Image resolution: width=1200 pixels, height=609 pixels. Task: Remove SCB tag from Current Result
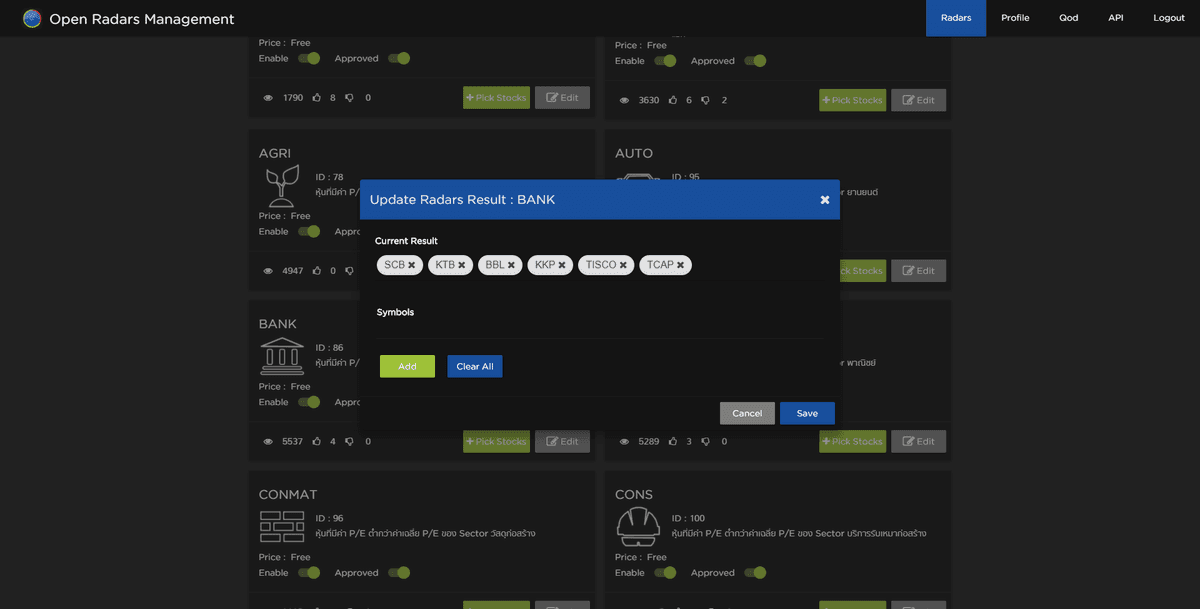411,265
